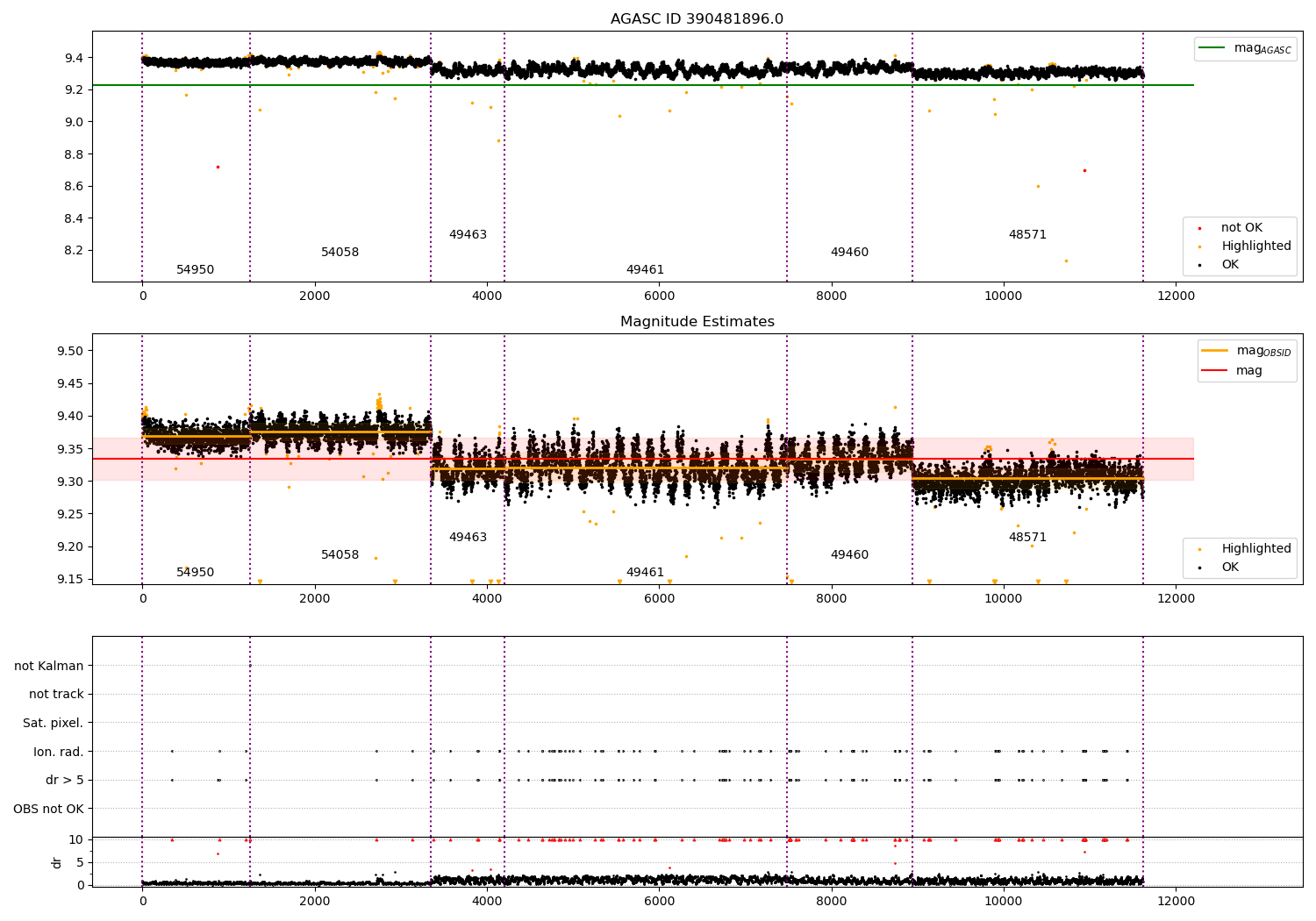The image size is (1316, 921).
Task: Click the 'not OK' legend entry
Action: pyautogui.click(x=1241, y=228)
